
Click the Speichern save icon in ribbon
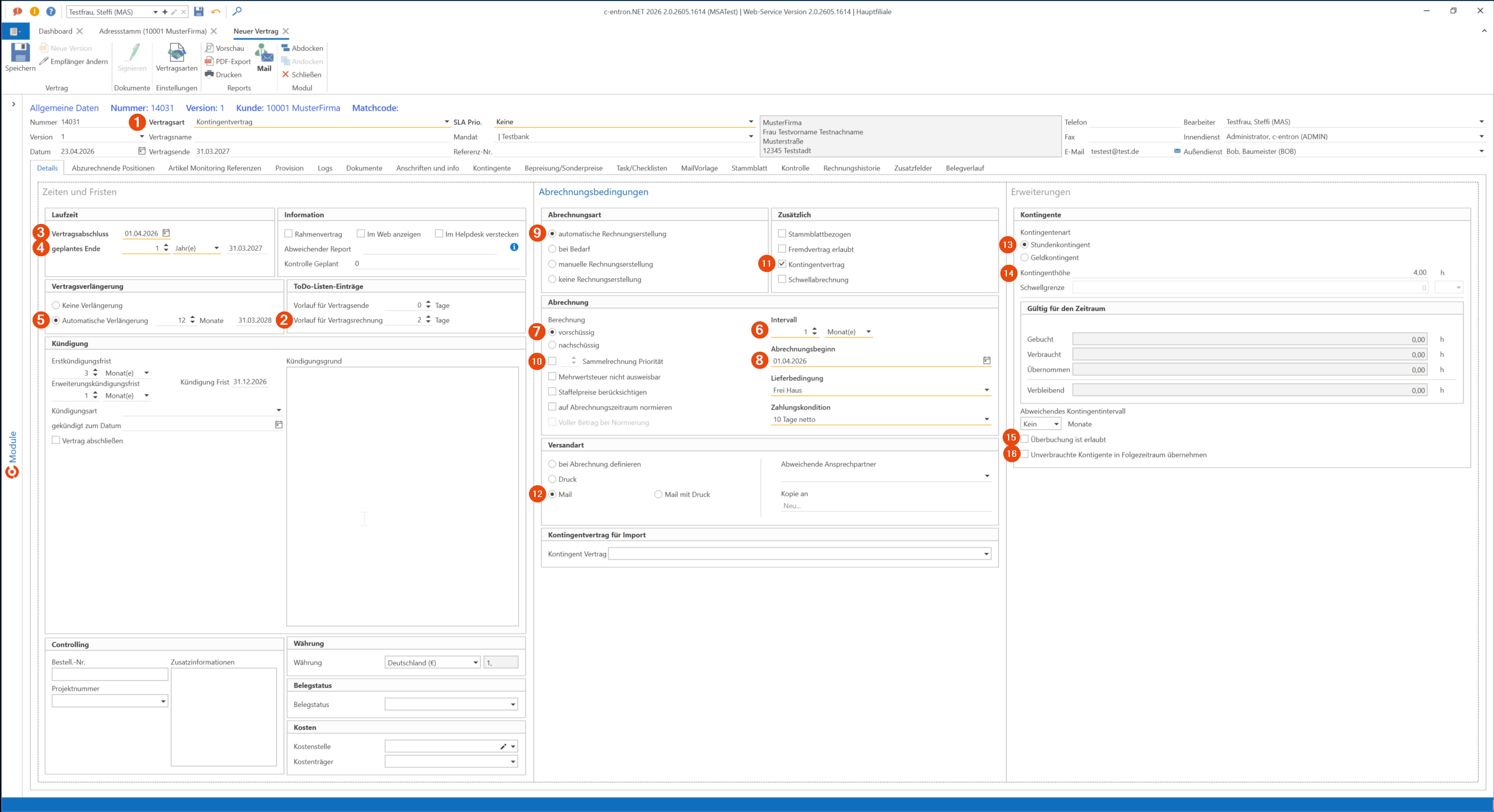20,52
